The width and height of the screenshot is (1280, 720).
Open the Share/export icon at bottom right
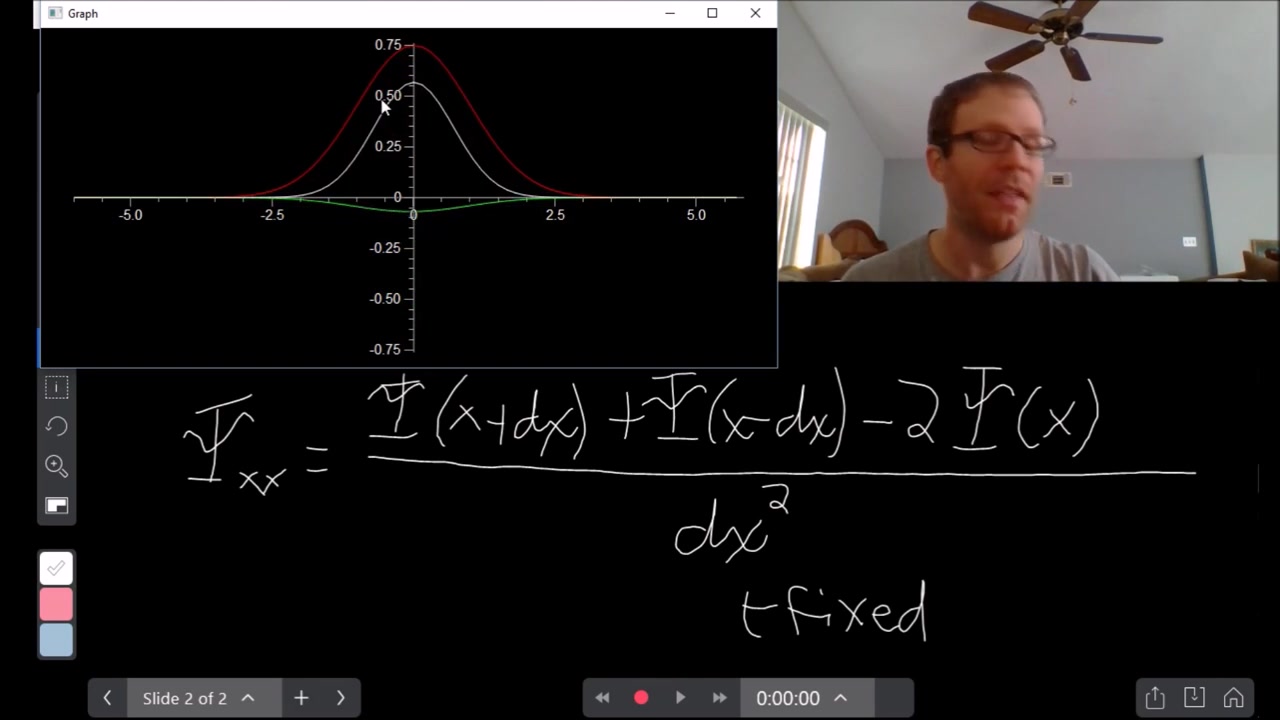(x=1155, y=697)
